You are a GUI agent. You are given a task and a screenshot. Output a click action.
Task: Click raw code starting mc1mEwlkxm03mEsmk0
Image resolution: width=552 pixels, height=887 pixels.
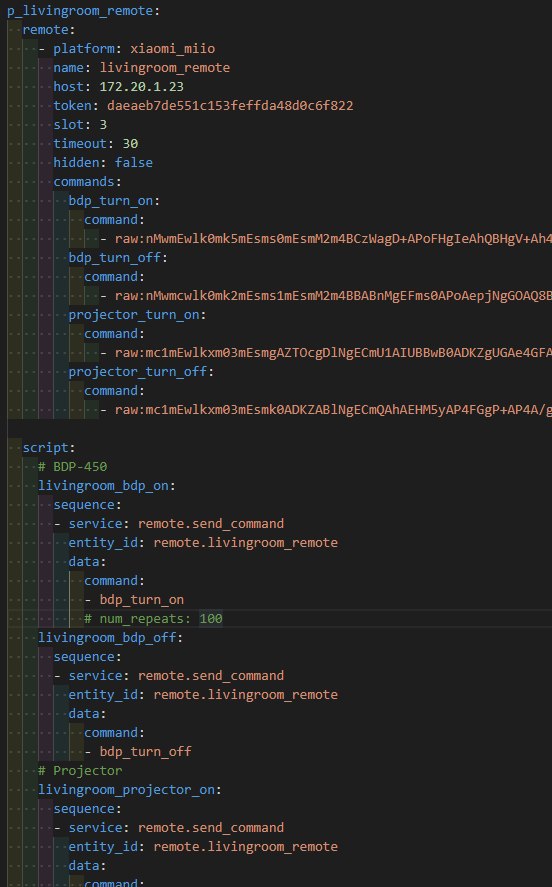(x=333, y=410)
